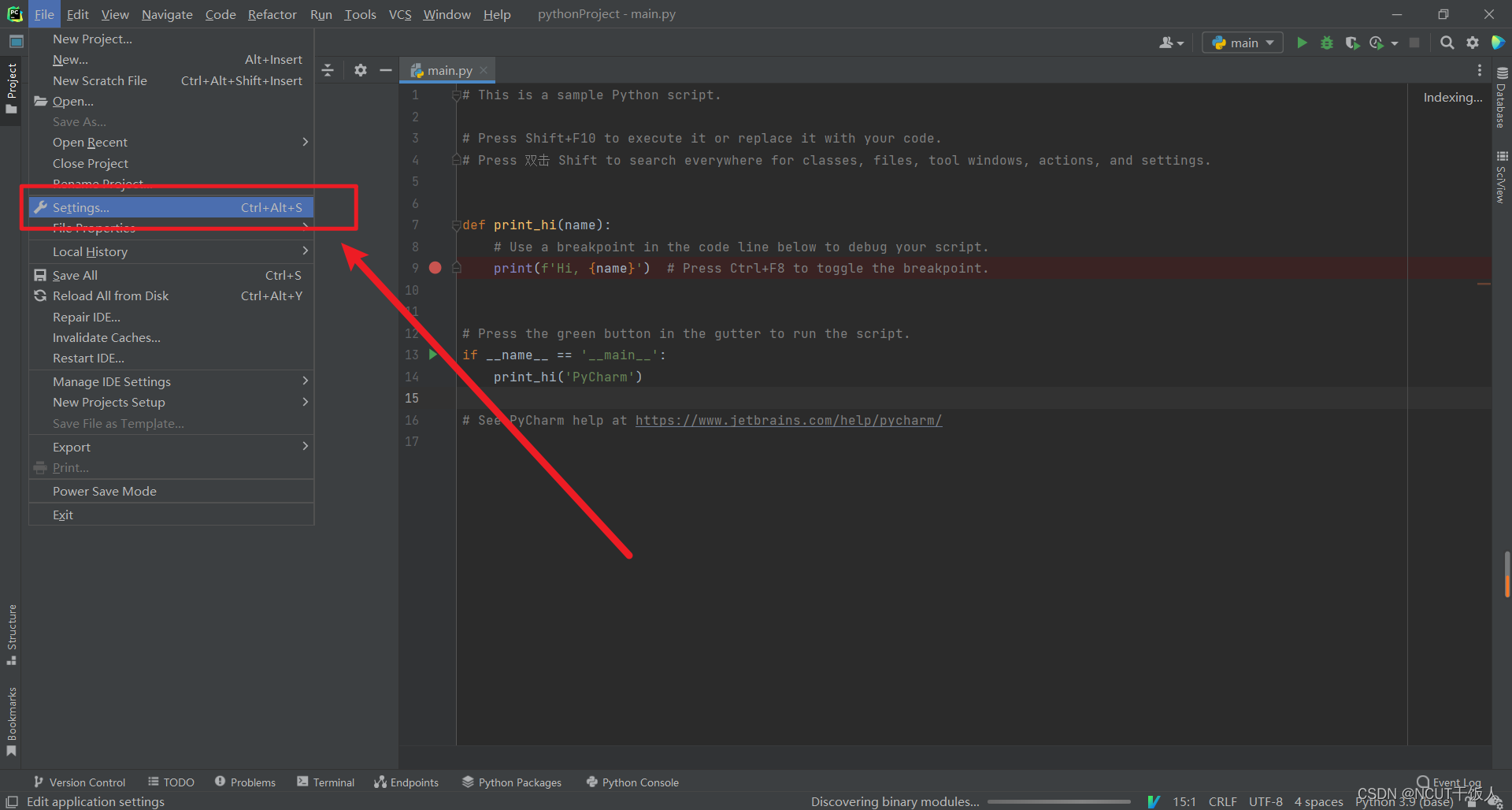This screenshot has width=1512, height=810.
Task: Click the user account icon in toolbar
Action: [x=1171, y=43]
